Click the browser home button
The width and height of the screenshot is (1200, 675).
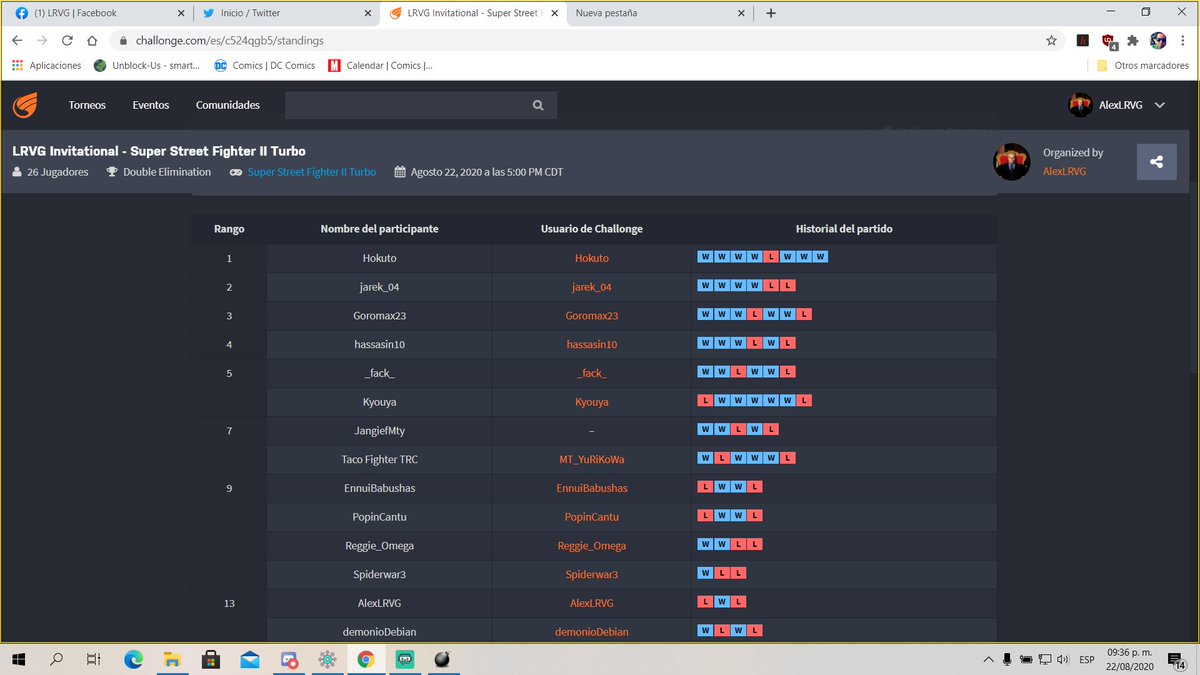[91, 41]
